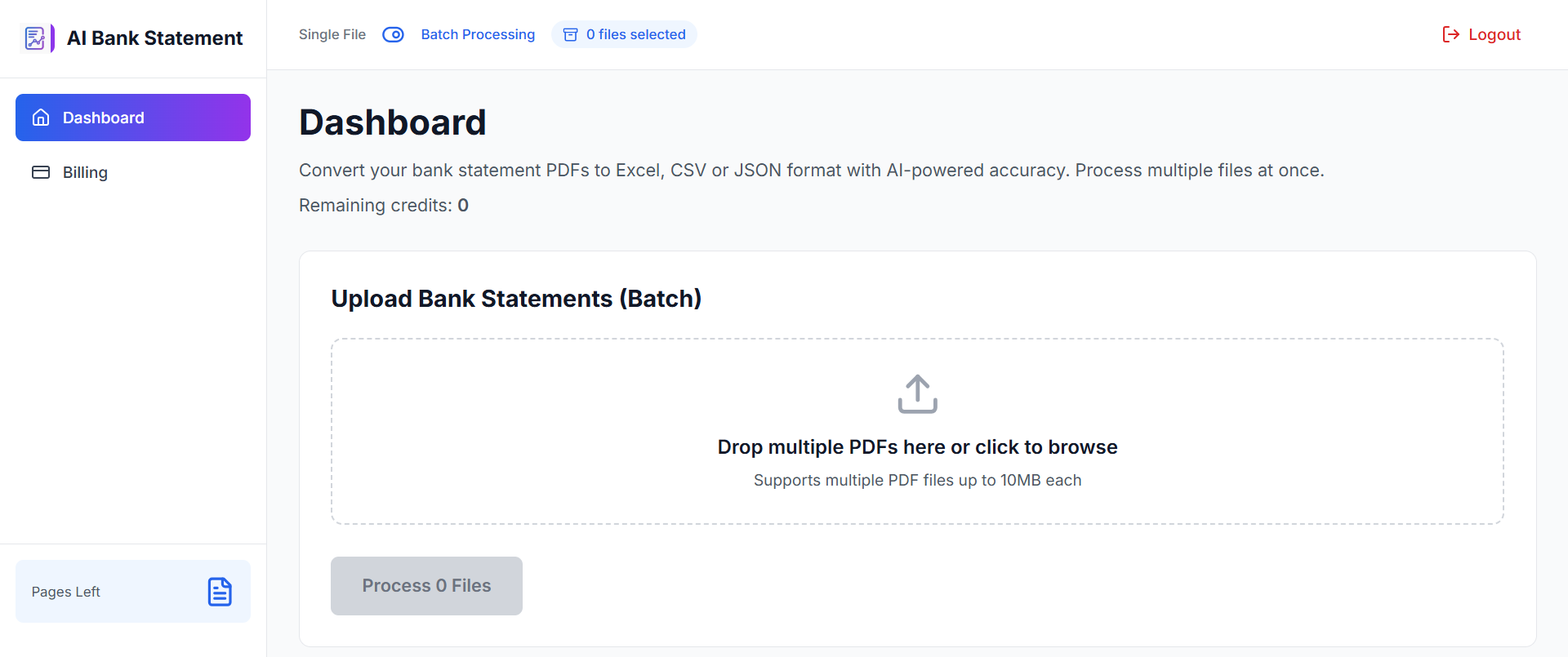The height and width of the screenshot is (657, 1568).
Task: Click the home icon in Dashboard item
Action: pos(41,118)
